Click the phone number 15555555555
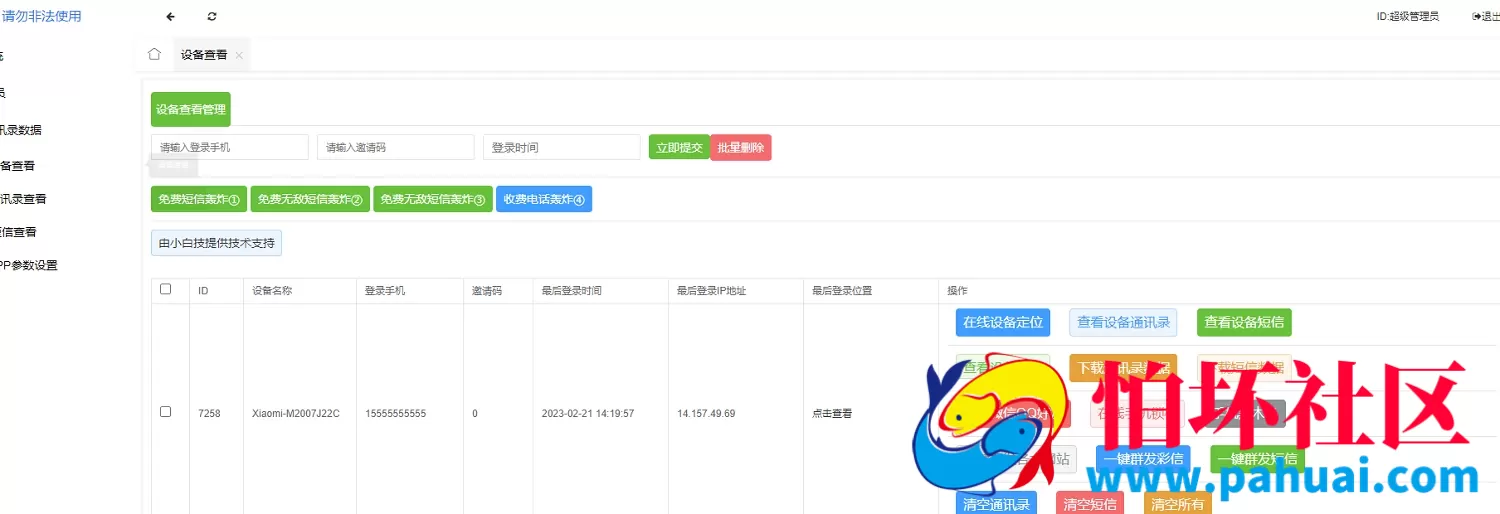This screenshot has height=514, width=1500. [x=395, y=413]
